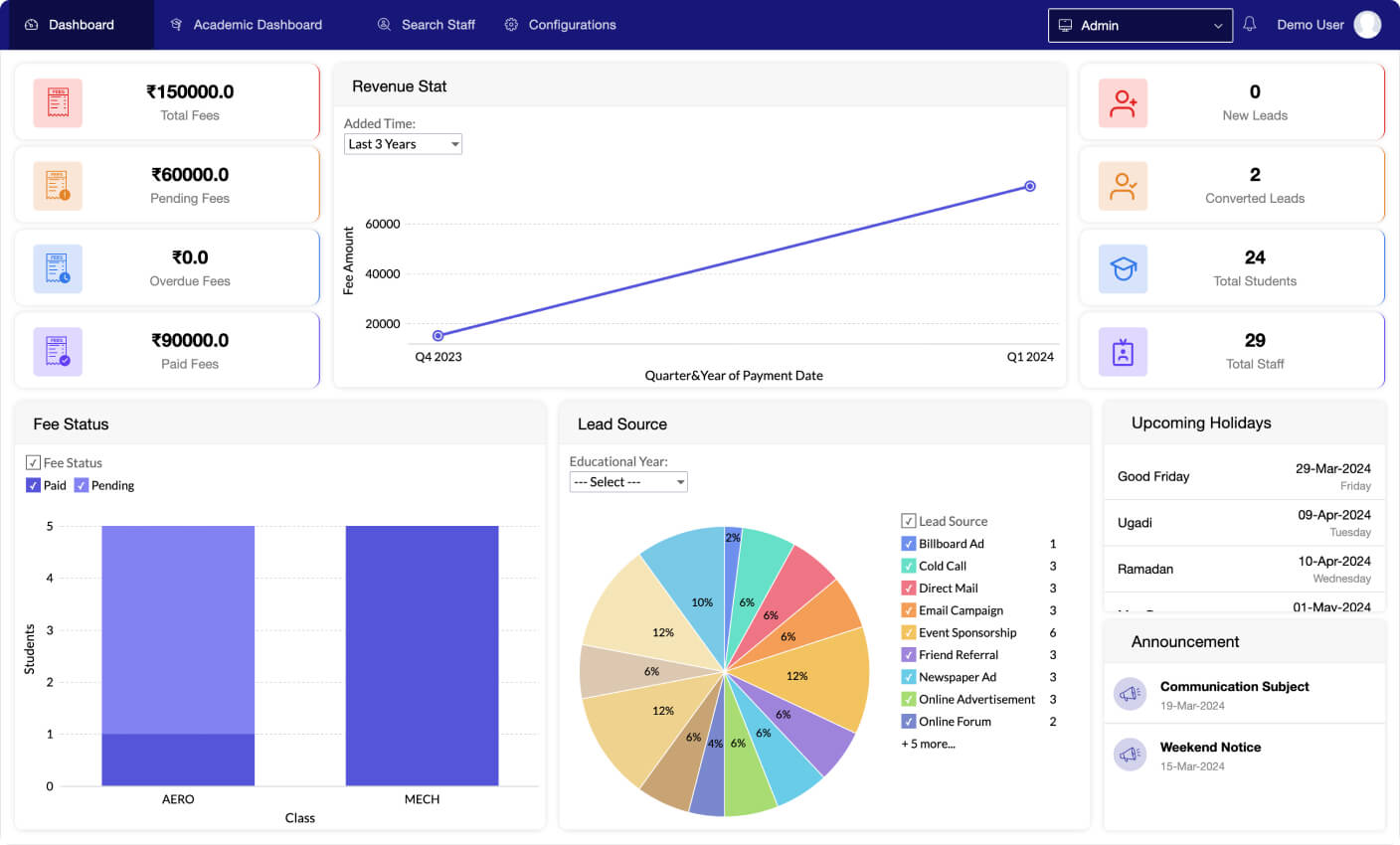The height and width of the screenshot is (845, 1400).
Task: Click the Q1 2024 data point
Action: (1030, 186)
